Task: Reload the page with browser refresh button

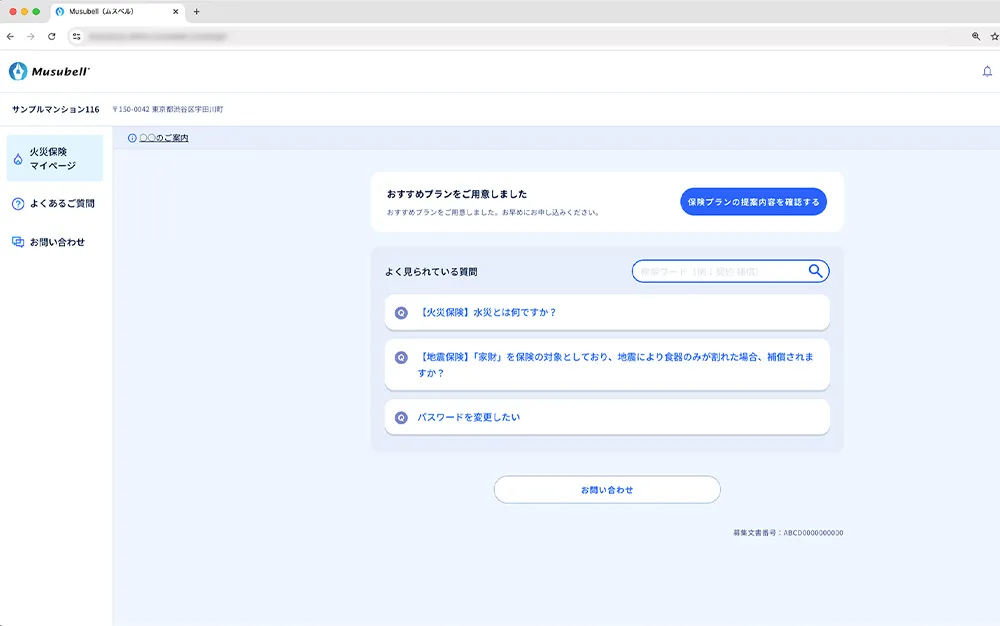Action: [x=52, y=36]
